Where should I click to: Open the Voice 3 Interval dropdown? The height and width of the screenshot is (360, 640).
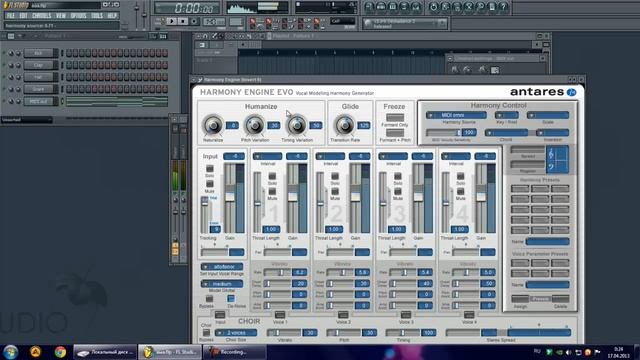(x=393, y=156)
